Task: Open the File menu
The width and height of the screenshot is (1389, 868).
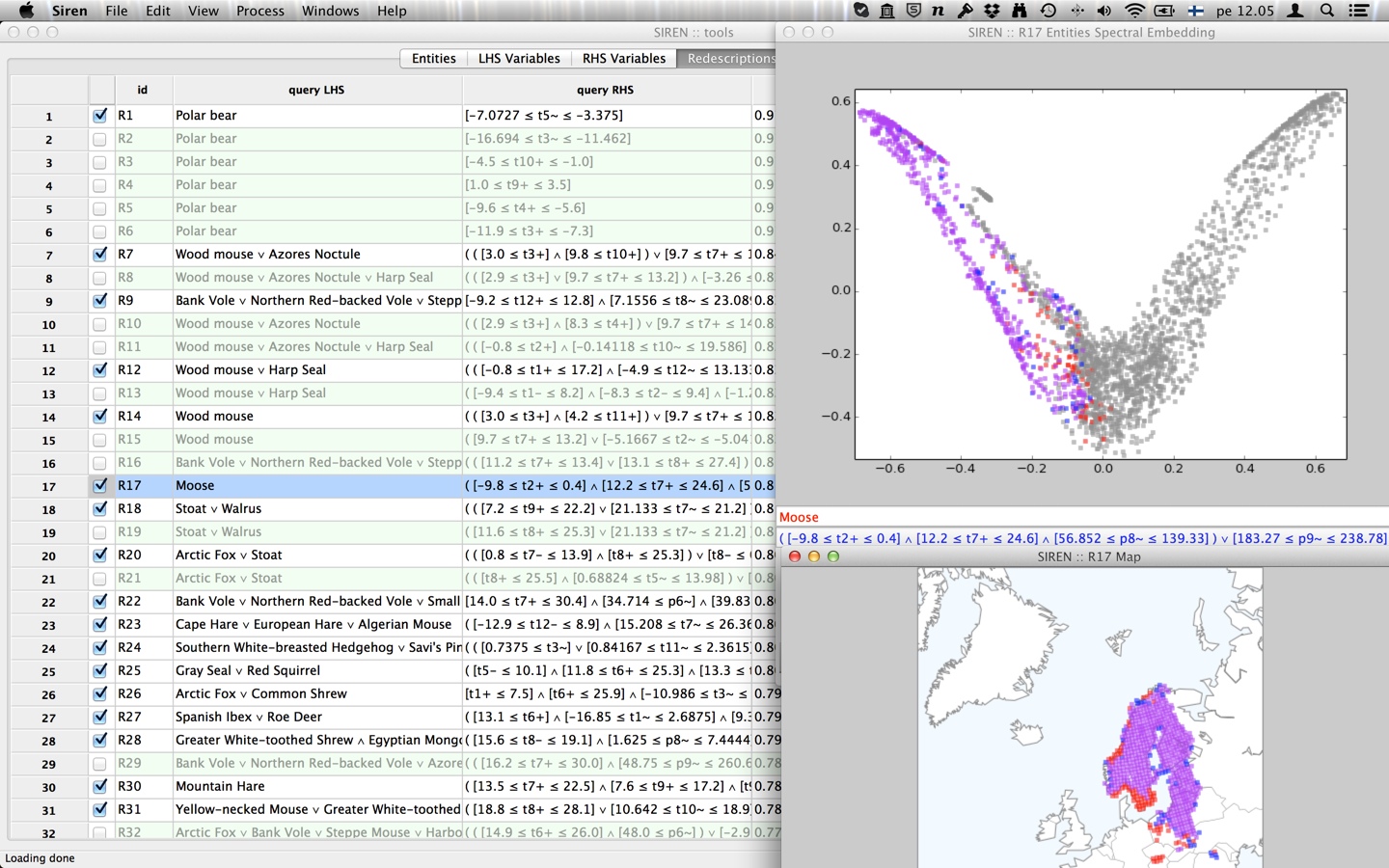Action: 117,11
